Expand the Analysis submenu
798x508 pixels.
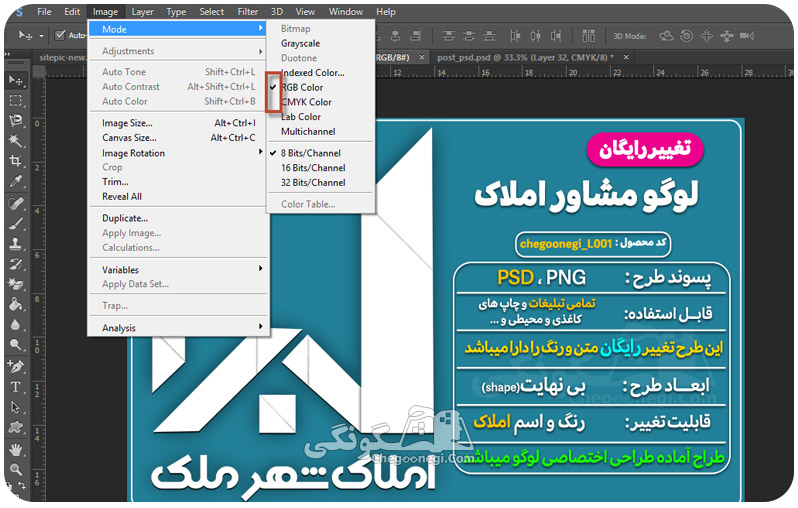pyautogui.click(x=178, y=327)
